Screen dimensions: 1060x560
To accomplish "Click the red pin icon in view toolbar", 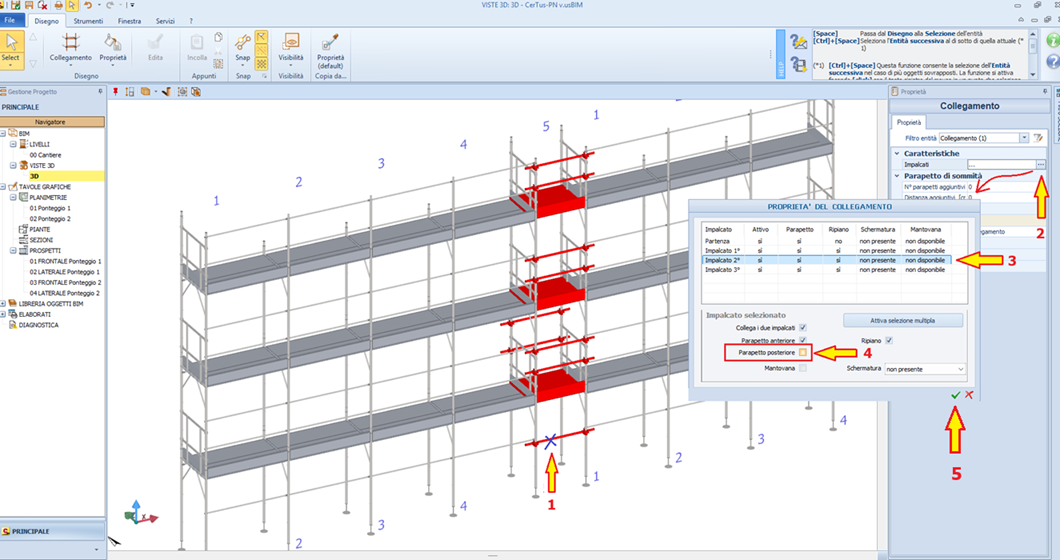I will (116, 92).
